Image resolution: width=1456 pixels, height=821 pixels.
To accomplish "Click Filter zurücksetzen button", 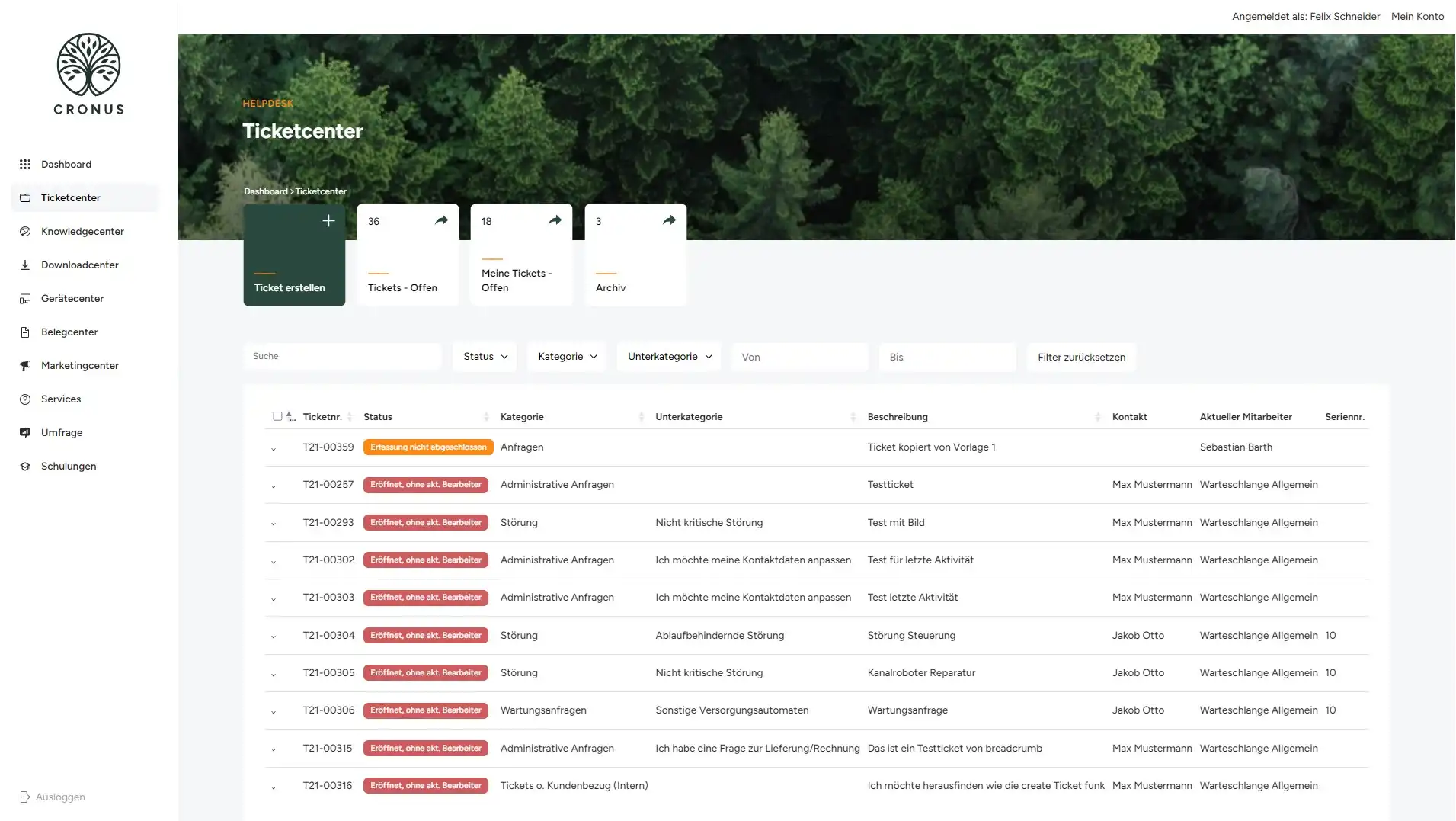I will pos(1081,358).
